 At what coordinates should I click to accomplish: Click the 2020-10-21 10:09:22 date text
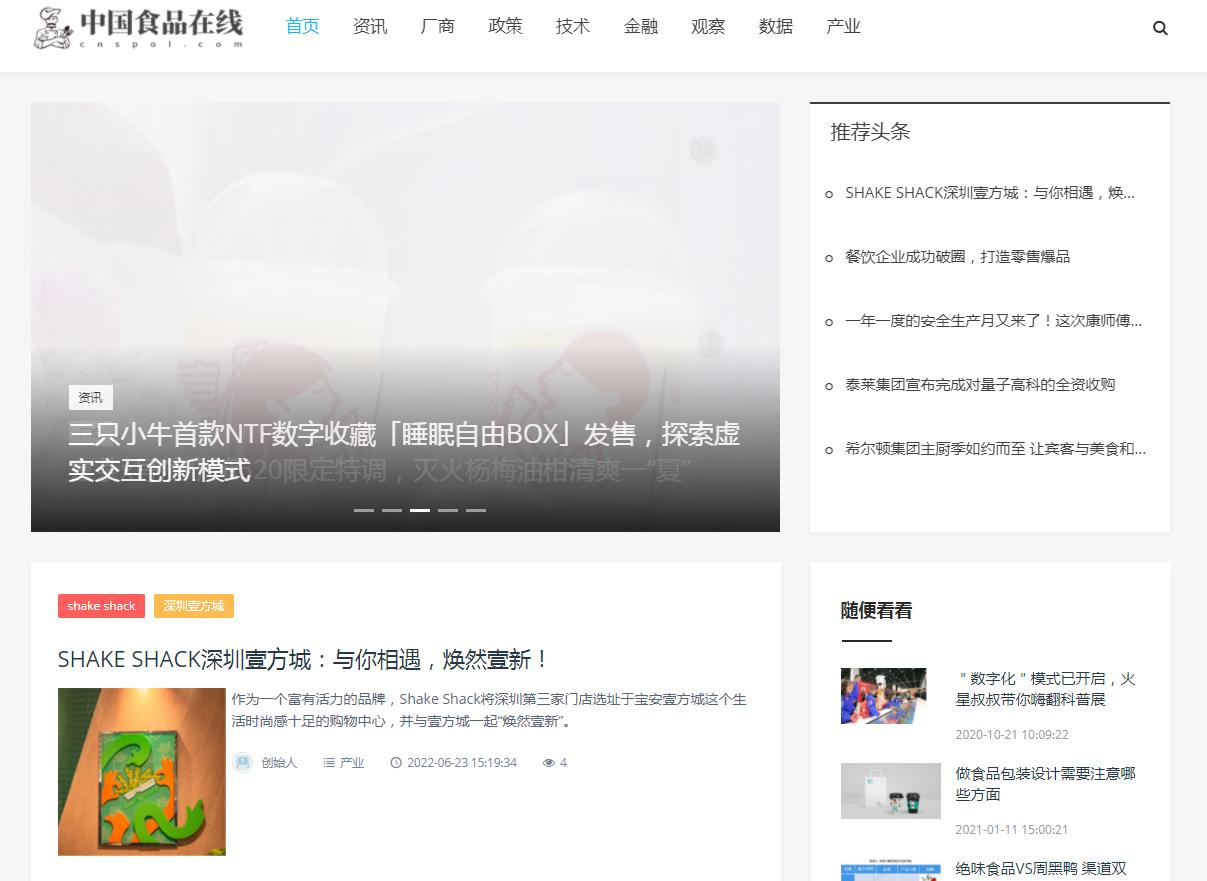1012,735
